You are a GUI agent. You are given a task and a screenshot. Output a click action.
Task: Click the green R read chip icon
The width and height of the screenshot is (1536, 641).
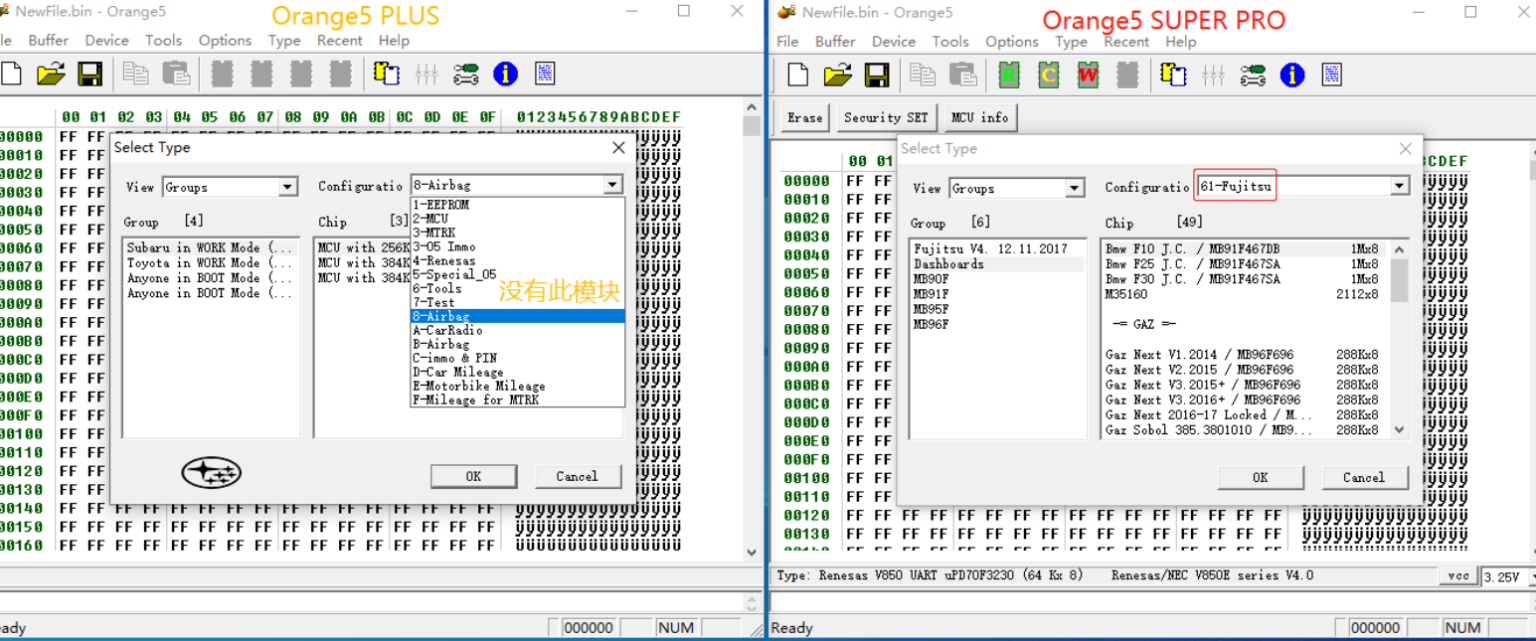(1008, 75)
